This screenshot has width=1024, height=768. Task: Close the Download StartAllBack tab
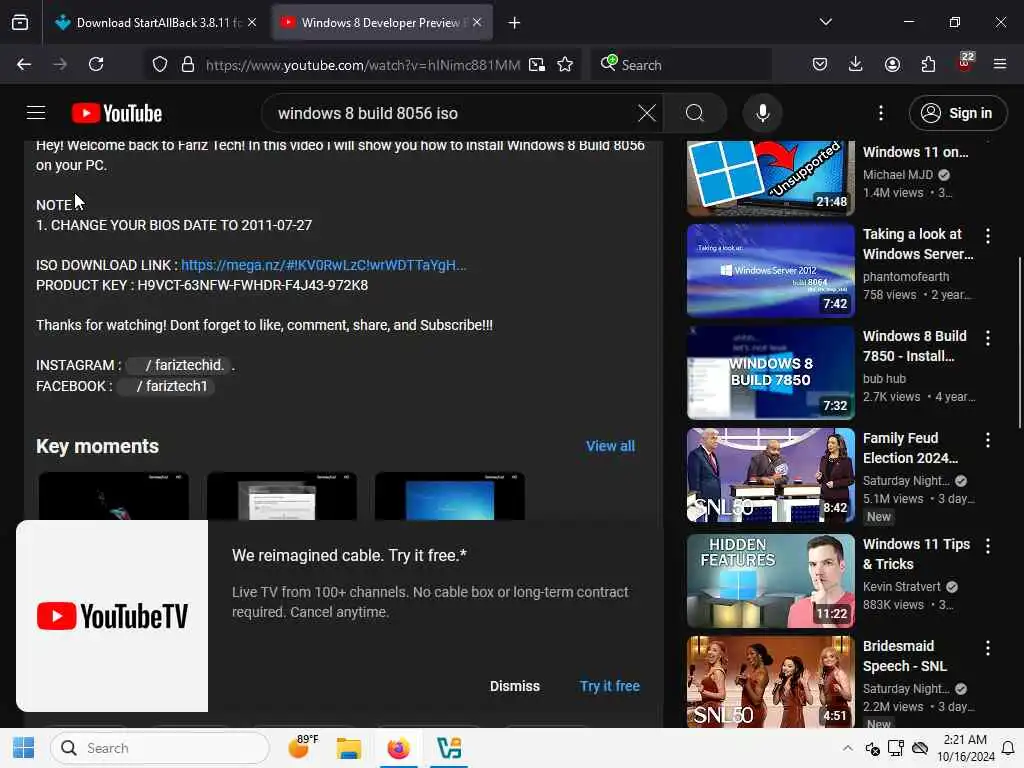pos(252,23)
